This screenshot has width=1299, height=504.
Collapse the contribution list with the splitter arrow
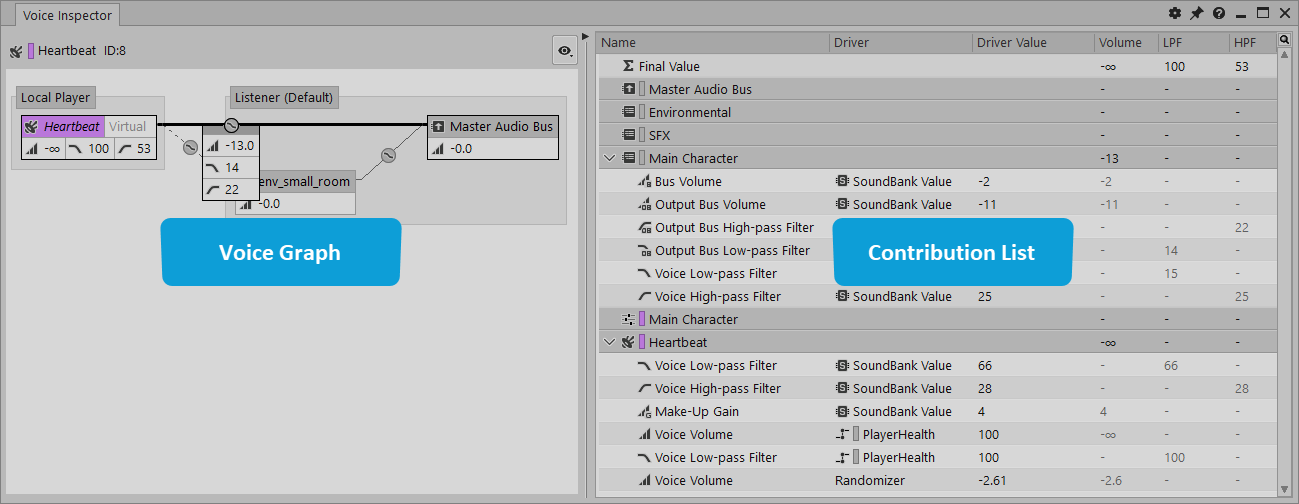pyautogui.click(x=587, y=36)
